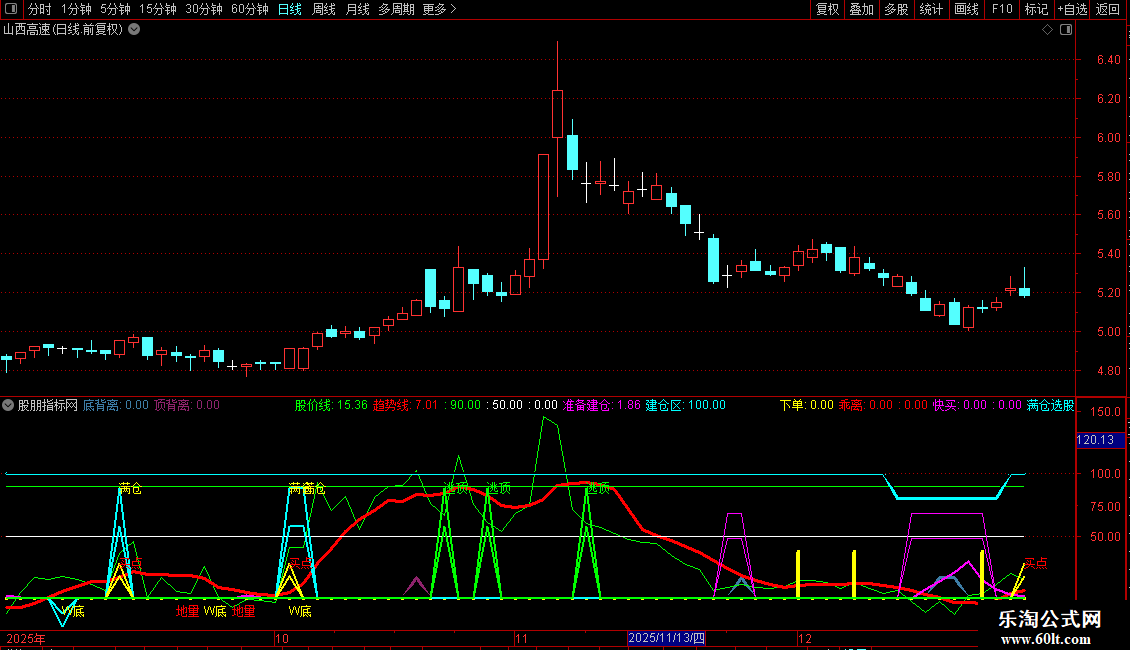Open the 统计 statistics tool

tap(931, 9)
